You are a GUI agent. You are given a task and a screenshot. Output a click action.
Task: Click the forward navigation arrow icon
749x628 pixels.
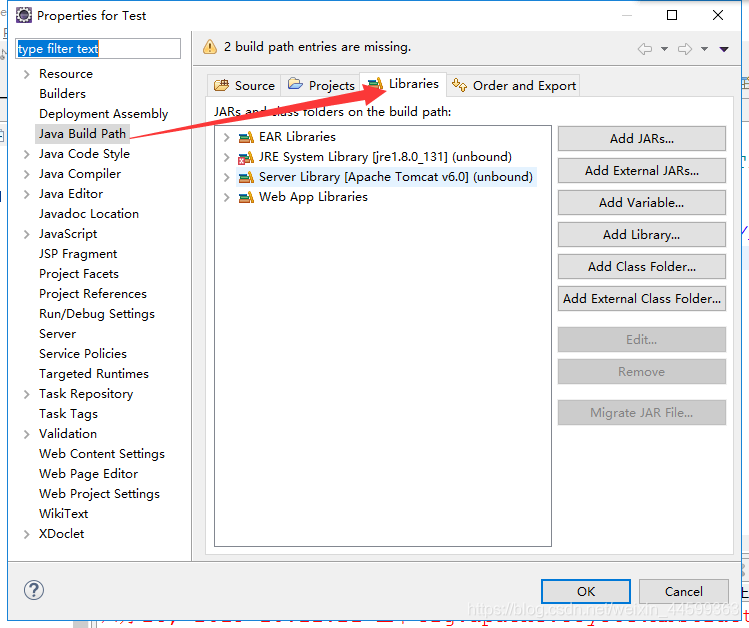[685, 49]
